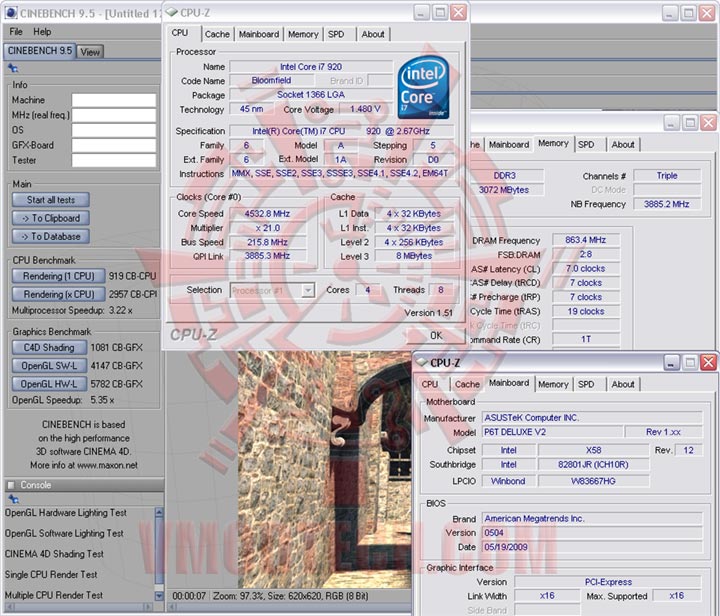Click the console scrollbar up arrow
This screenshot has height=616, width=720.
pyautogui.click(x=159, y=512)
